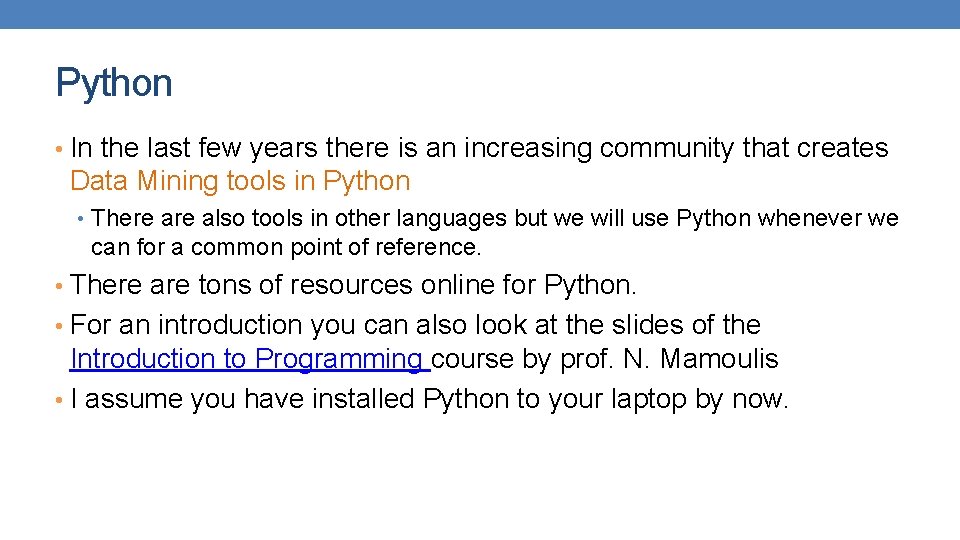Screen dimensions: 960x540
Task: Click the slide title "Python"
Action: coord(114,83)
